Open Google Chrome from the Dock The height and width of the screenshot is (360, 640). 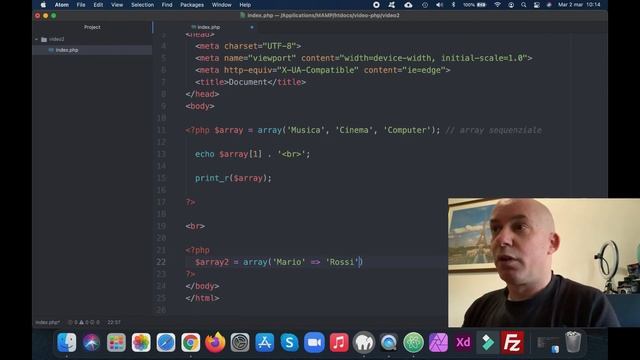click(x=191, y=342)
